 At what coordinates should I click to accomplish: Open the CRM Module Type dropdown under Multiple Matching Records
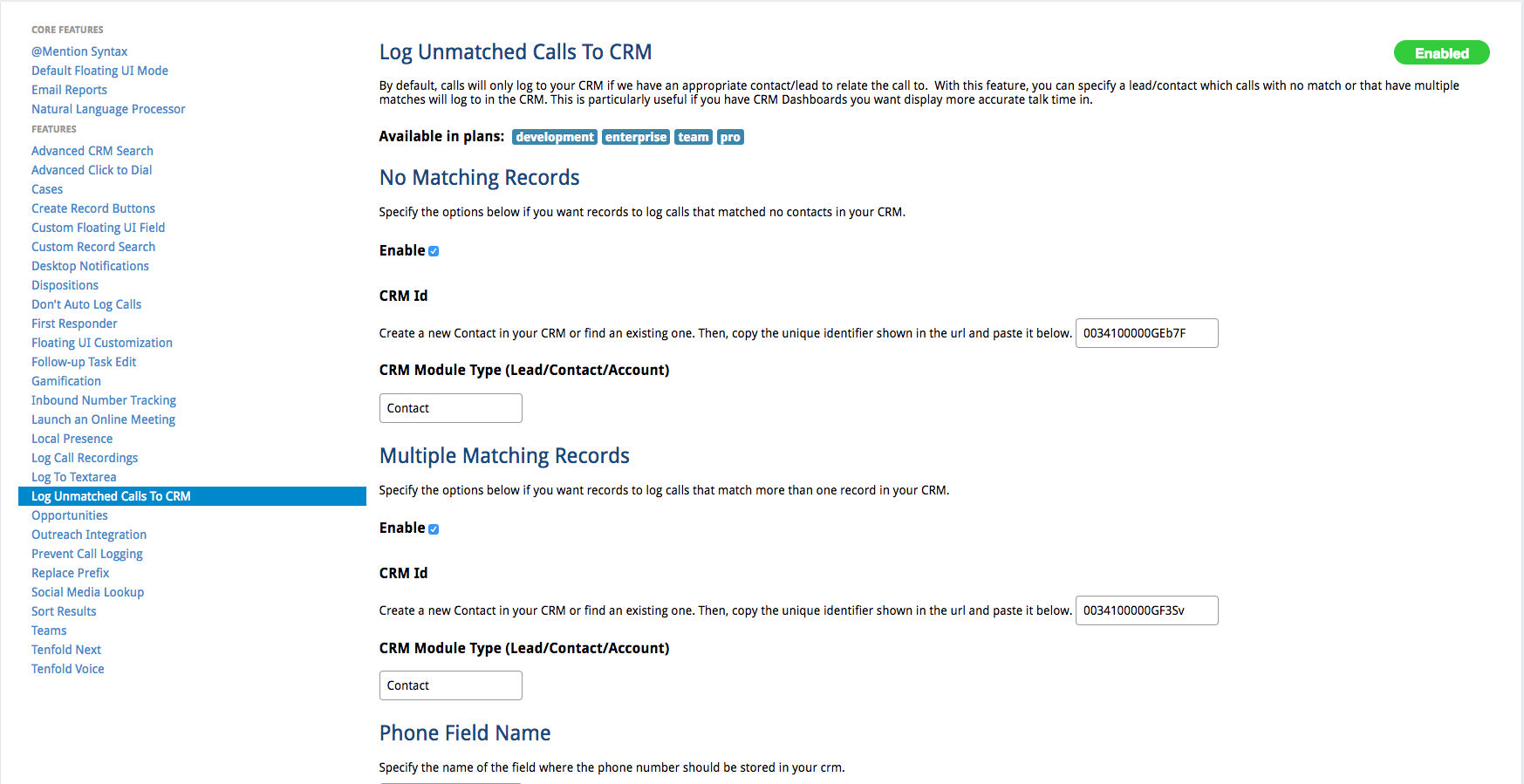click(450, 685)
